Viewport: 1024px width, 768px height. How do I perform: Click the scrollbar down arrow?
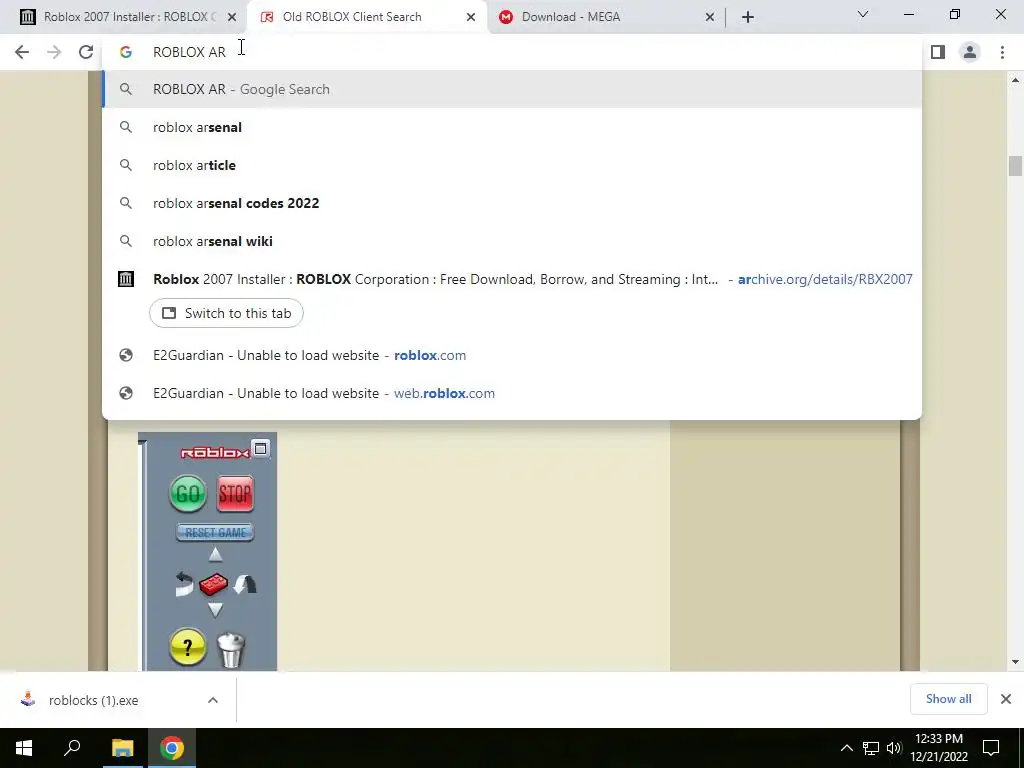pyautogui.click(x=1014, y=662)
